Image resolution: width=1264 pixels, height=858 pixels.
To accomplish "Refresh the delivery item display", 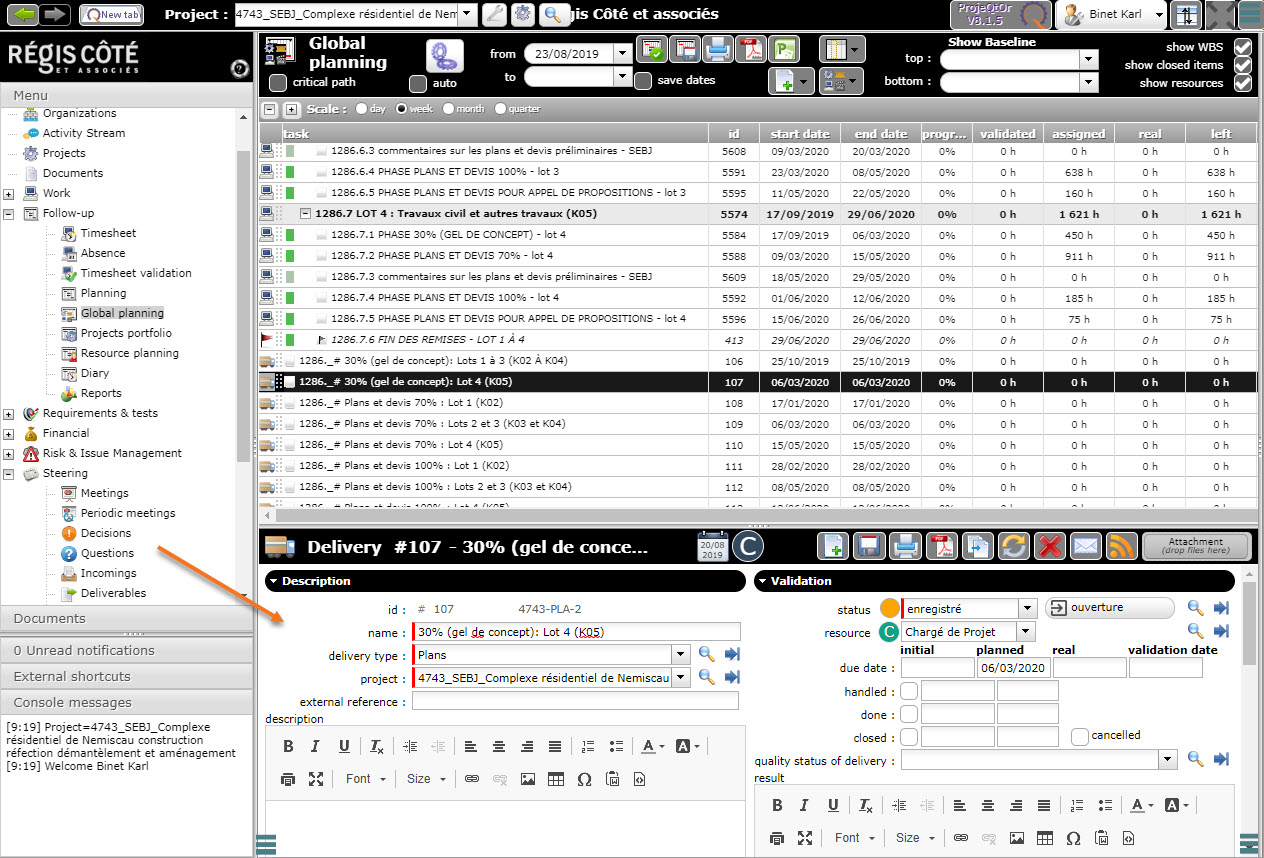I will coord(1013,547).
